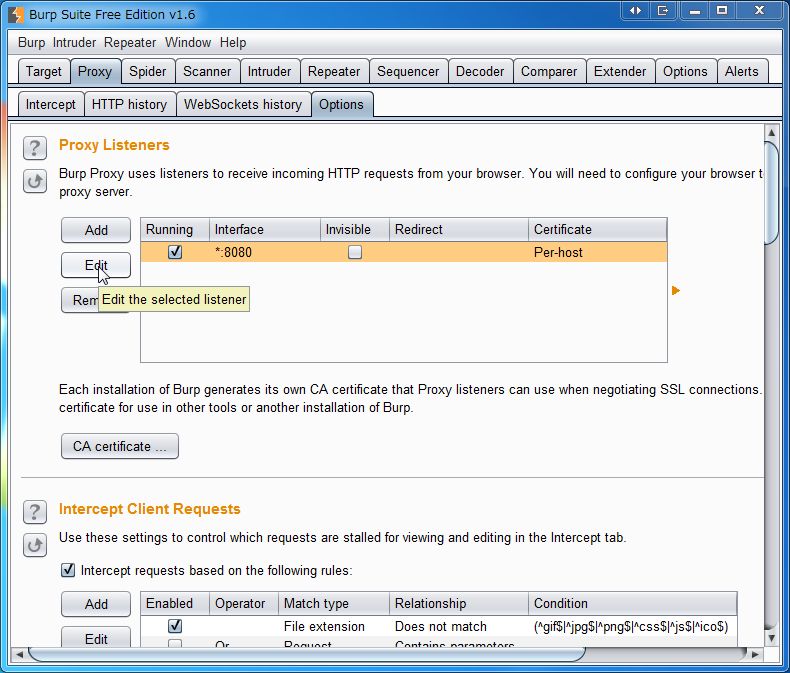Select the File extension rule cell
790x673 pixels.
click(334, 626)
